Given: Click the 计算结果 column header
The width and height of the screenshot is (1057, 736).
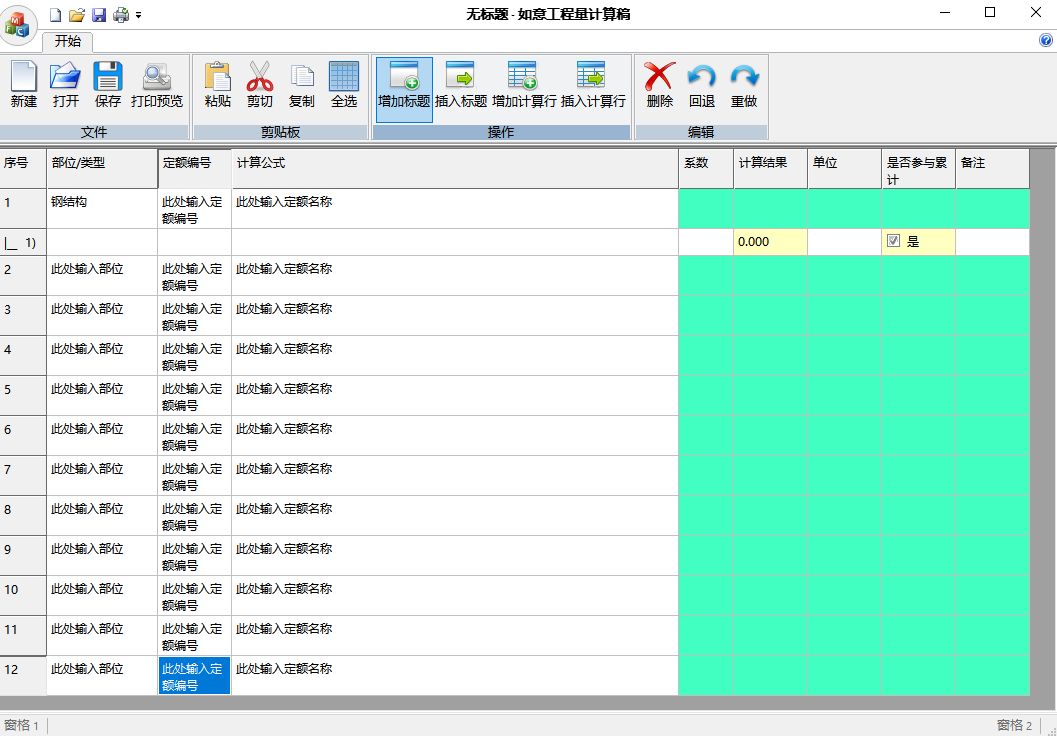Looking at the screenshot, I should (771, 168).
